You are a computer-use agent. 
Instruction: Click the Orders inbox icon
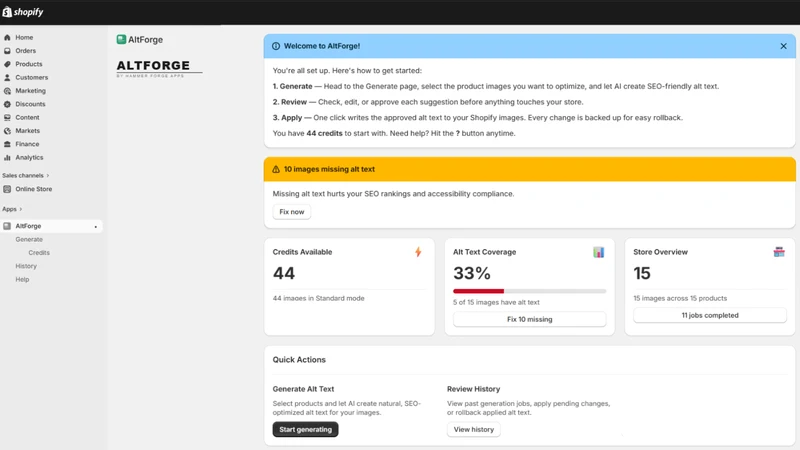click(x=7, y=51)
